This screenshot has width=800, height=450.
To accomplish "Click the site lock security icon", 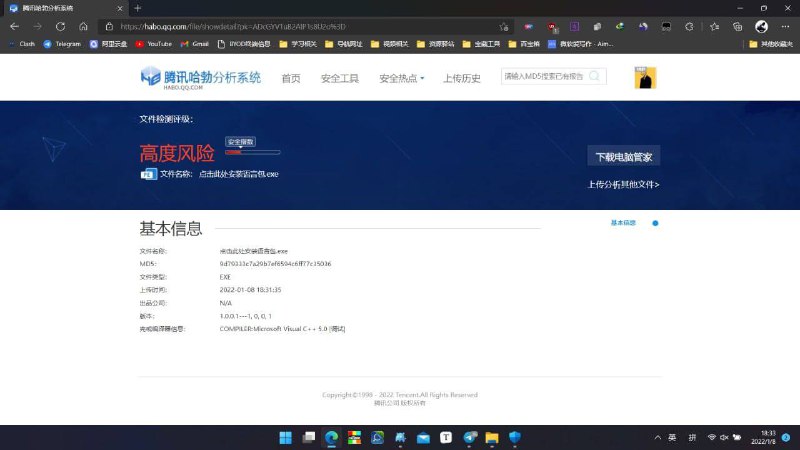I will point(109,27).
